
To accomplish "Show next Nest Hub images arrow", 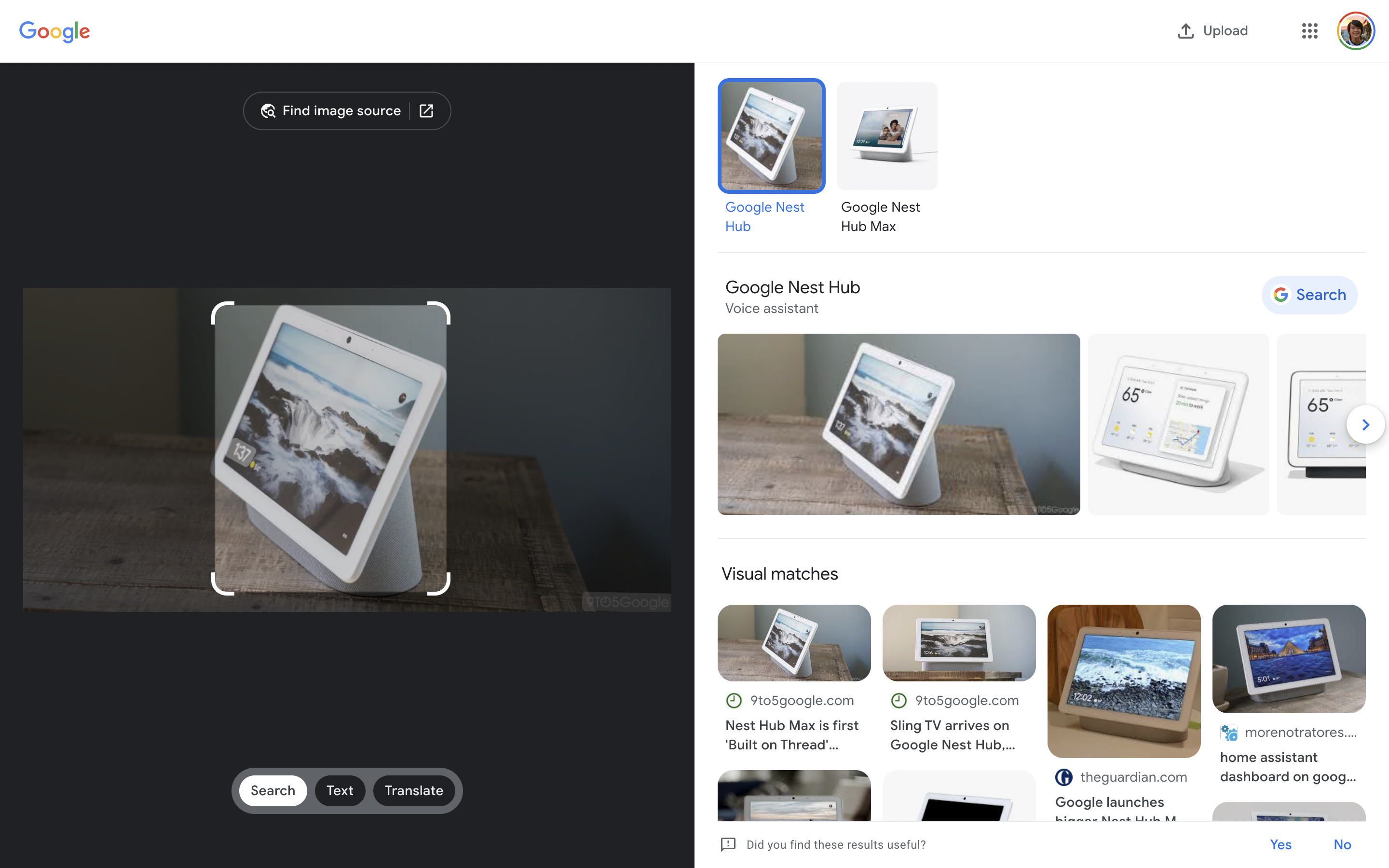I will tap(1365, 425).
